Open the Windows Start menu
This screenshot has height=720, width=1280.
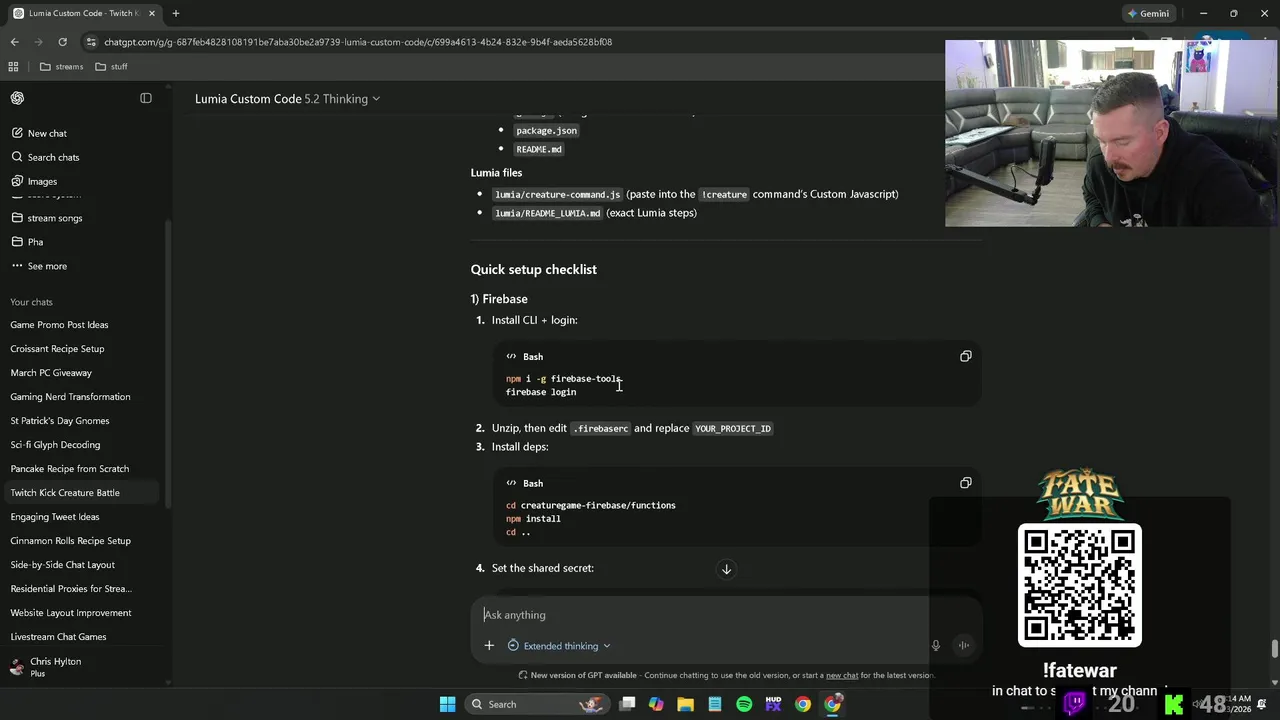447,704
